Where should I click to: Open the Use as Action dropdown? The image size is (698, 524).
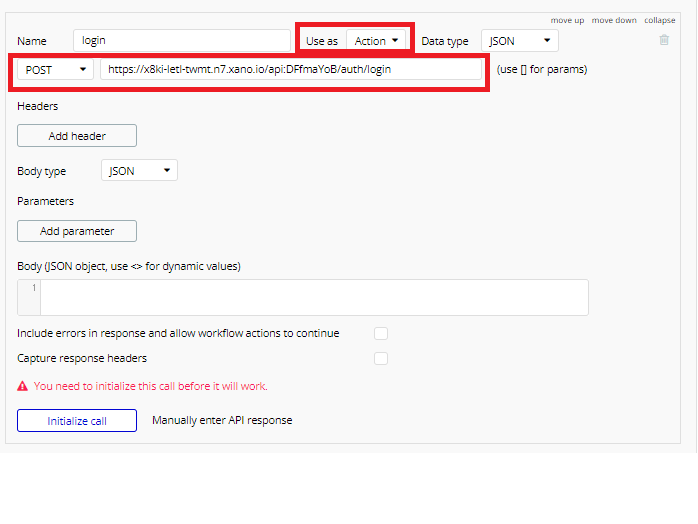point(376,41)
